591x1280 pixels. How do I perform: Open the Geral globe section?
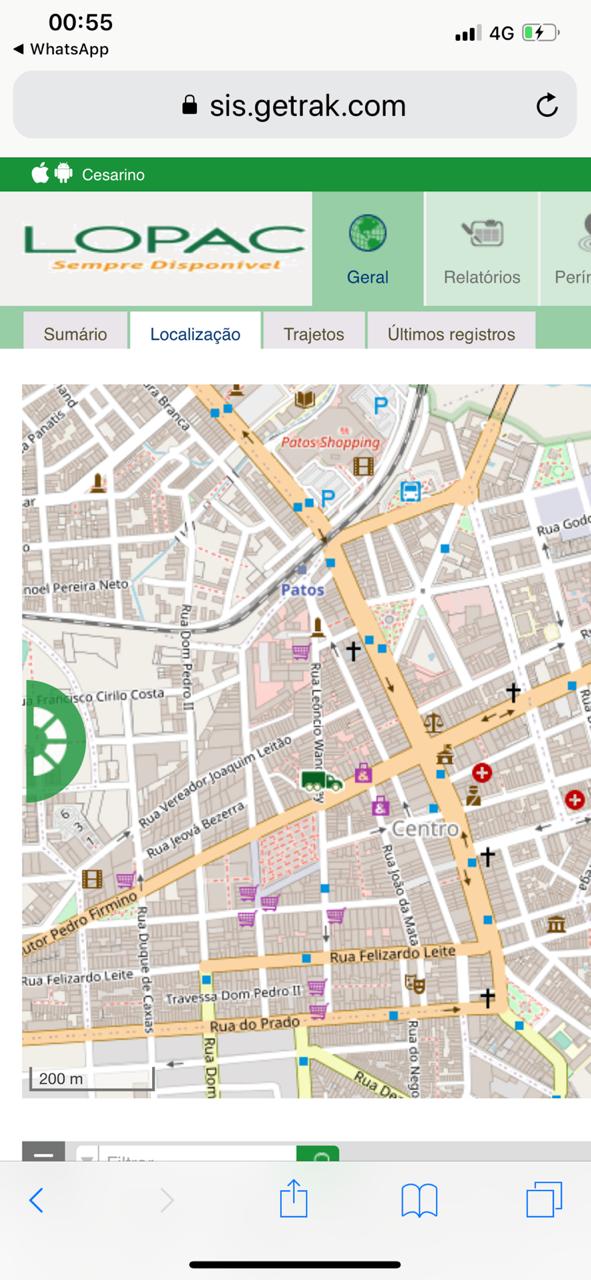click(368, 249)
